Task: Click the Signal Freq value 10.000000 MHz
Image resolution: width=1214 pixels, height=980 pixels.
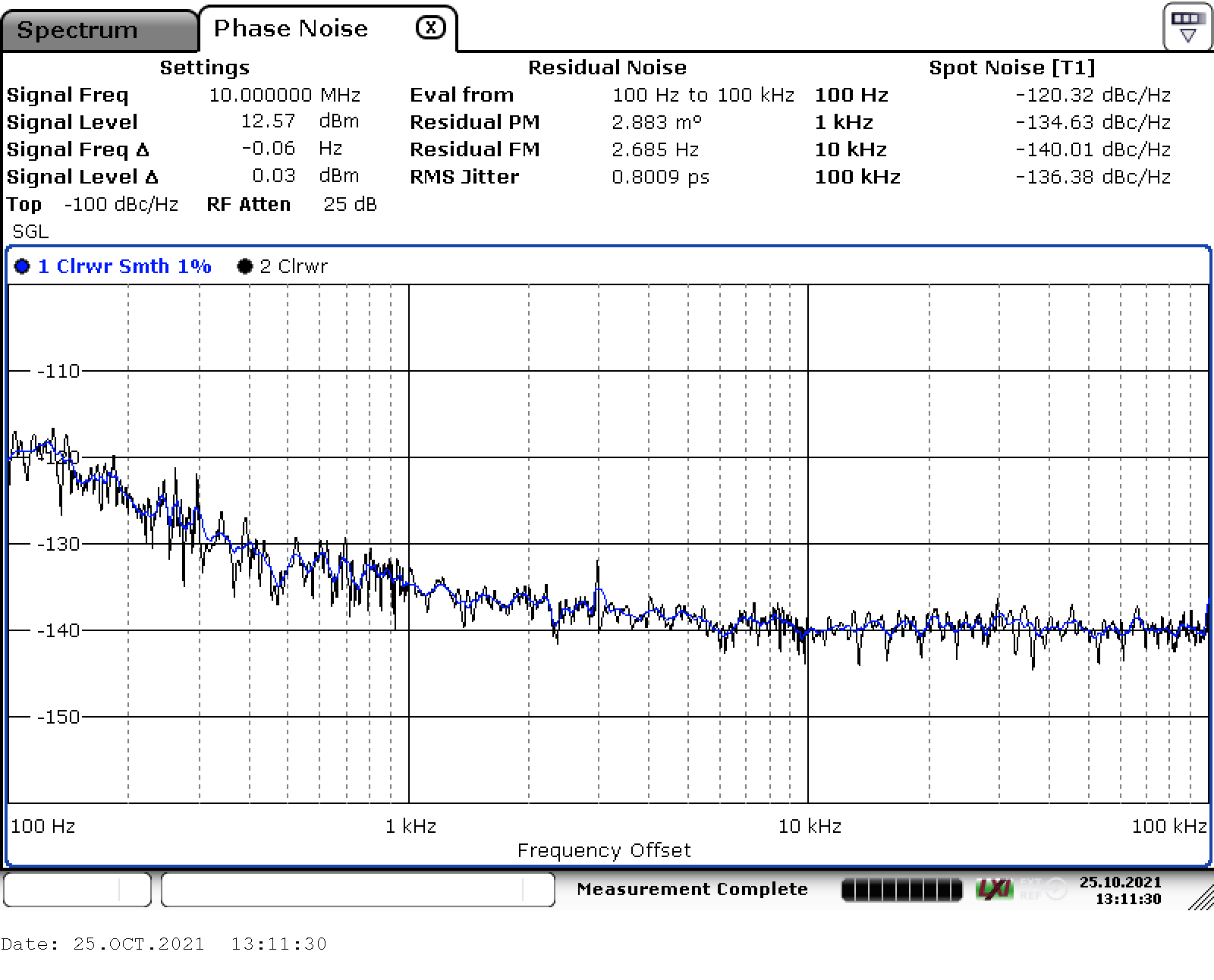Action: pyautogui.click(x=285, y=95)
